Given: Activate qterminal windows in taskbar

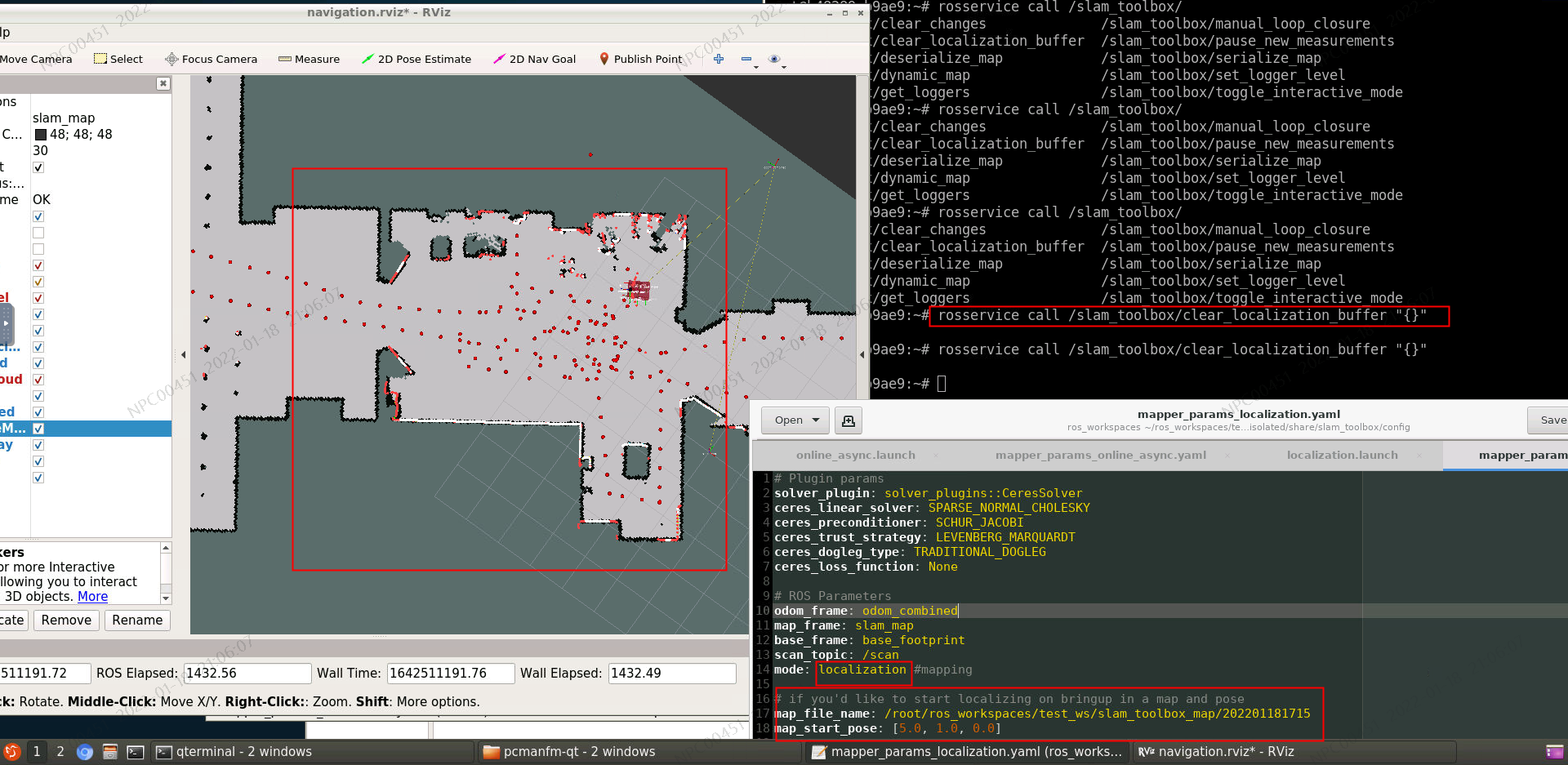Looking at the screenshot, I should (314, 752).
